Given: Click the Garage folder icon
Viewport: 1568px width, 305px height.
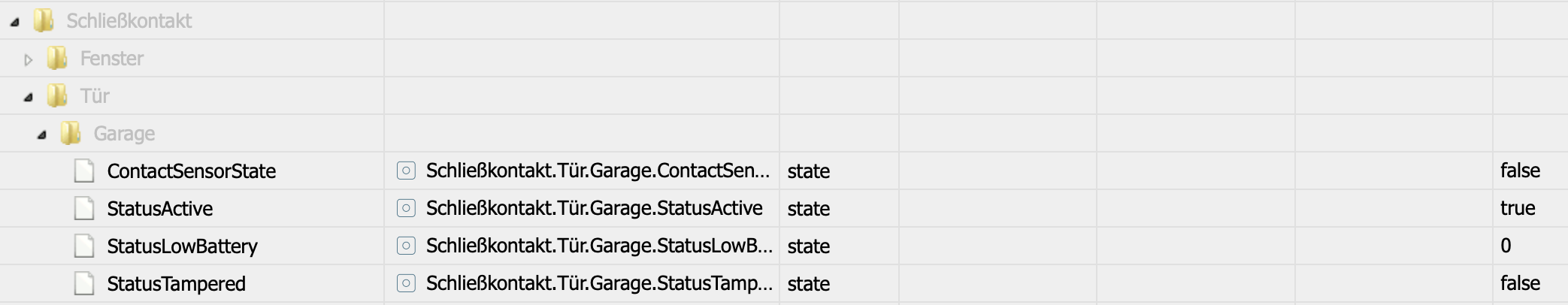Looking at the screenshot, I should pos(71,133).
